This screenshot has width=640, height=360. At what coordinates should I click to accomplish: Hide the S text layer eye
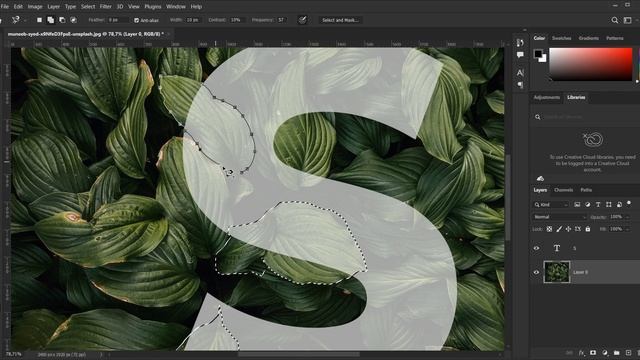(536, 248)
